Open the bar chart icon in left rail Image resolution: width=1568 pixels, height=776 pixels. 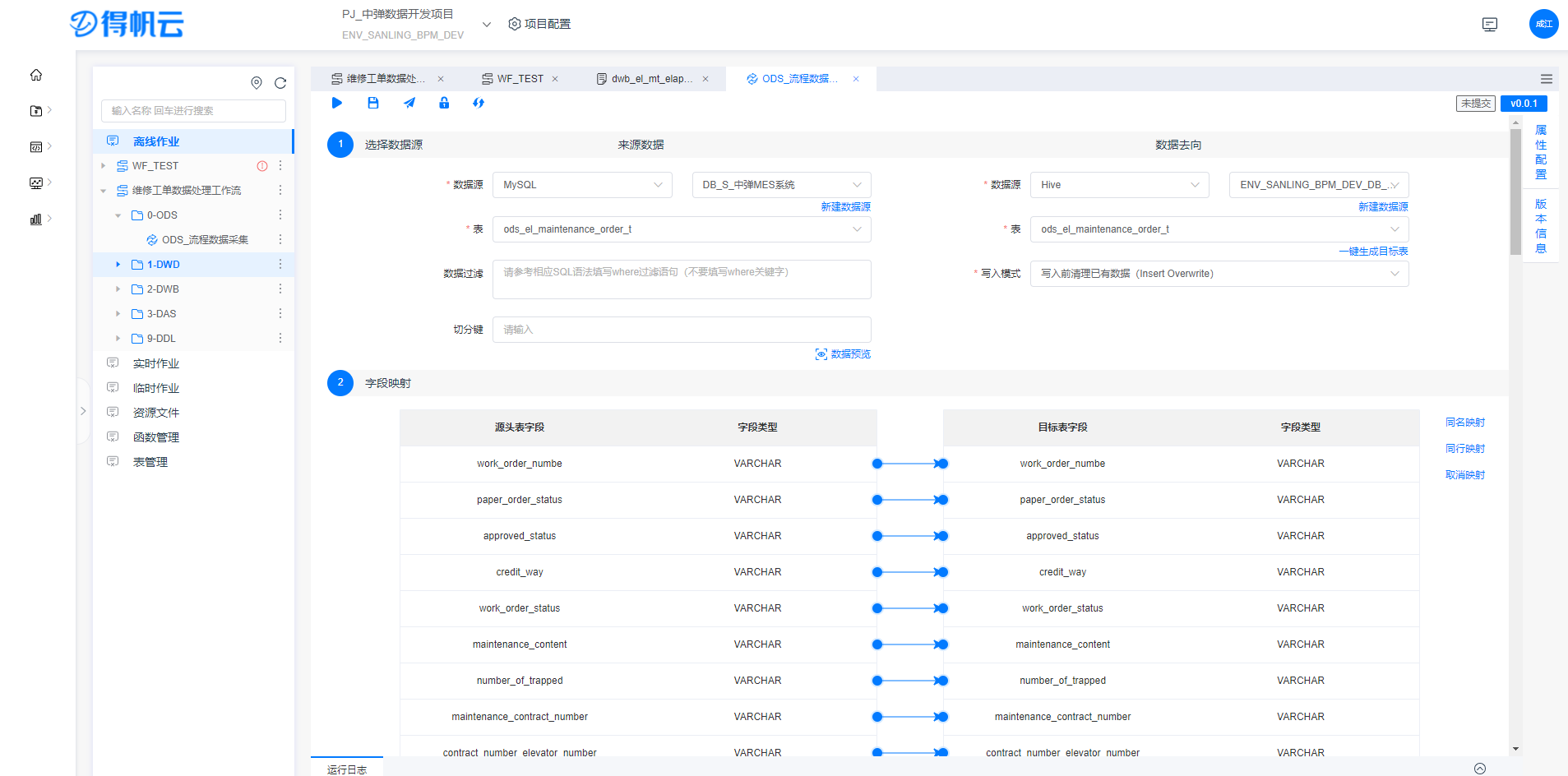(36, 219)
